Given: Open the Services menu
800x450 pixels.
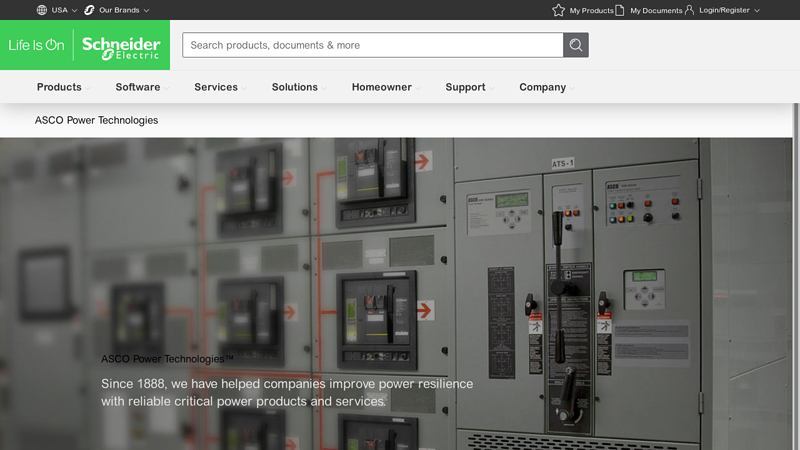Looking at the screenshot, I should click(x=216, y=87).
